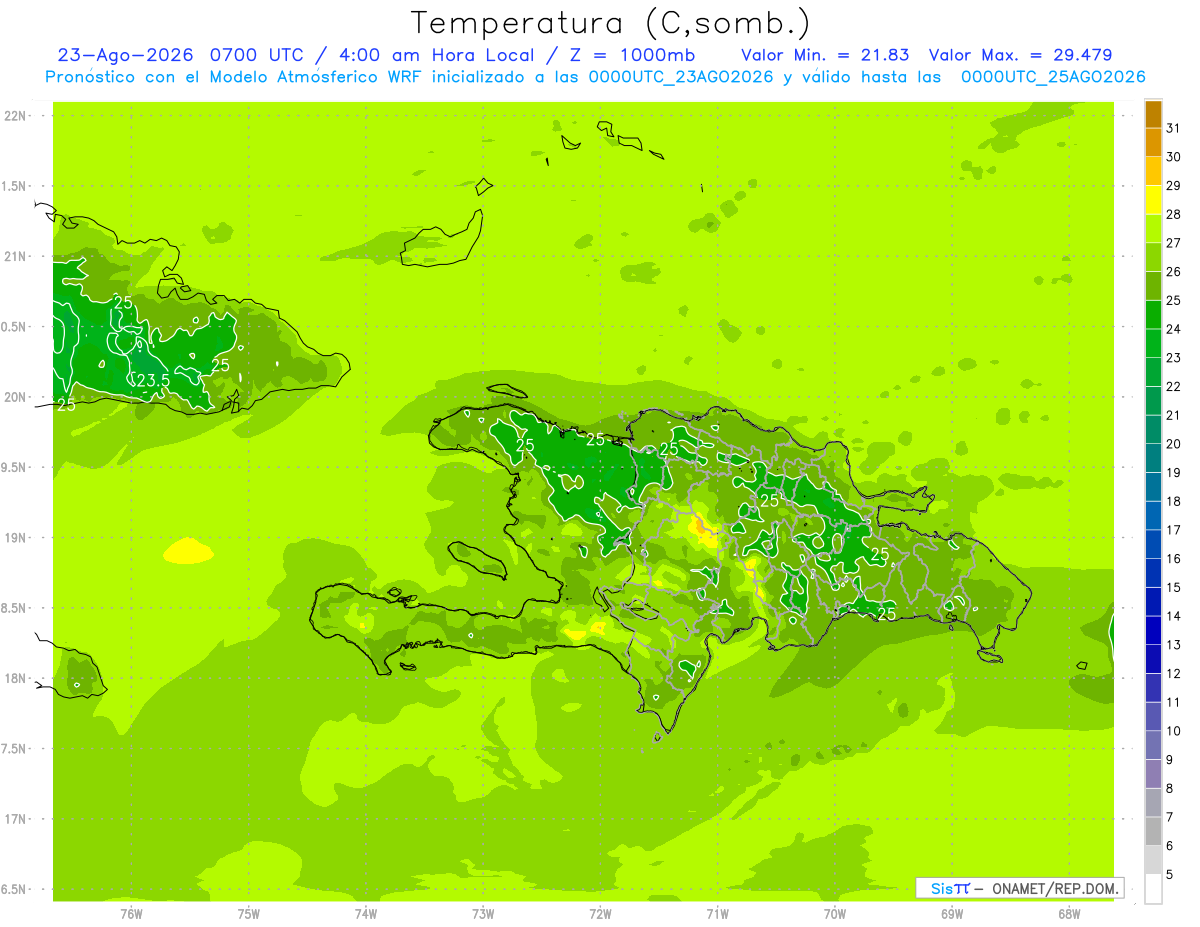Click the yellow warm spot in the sea near 19N
The image size is (1200, 927).
pyautogui.click(x=188, y=551)
